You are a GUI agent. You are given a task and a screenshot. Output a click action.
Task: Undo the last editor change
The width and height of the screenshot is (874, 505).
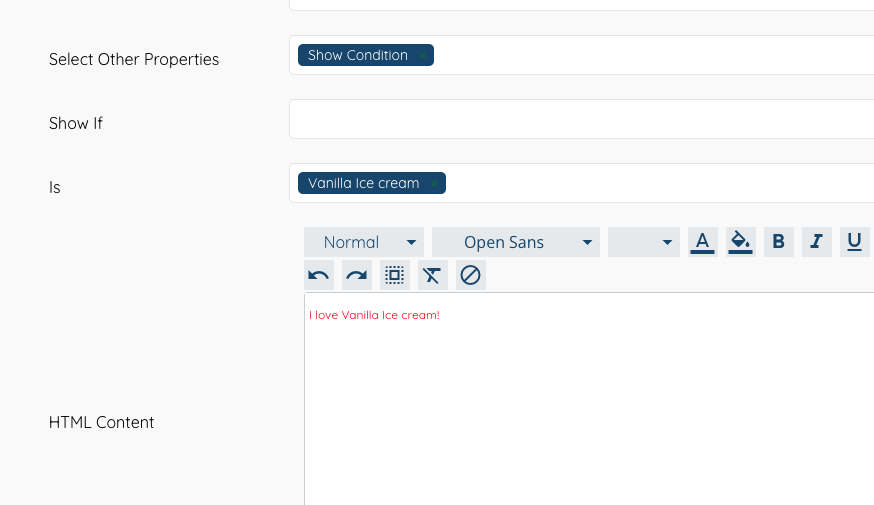[x=319, y=275]
